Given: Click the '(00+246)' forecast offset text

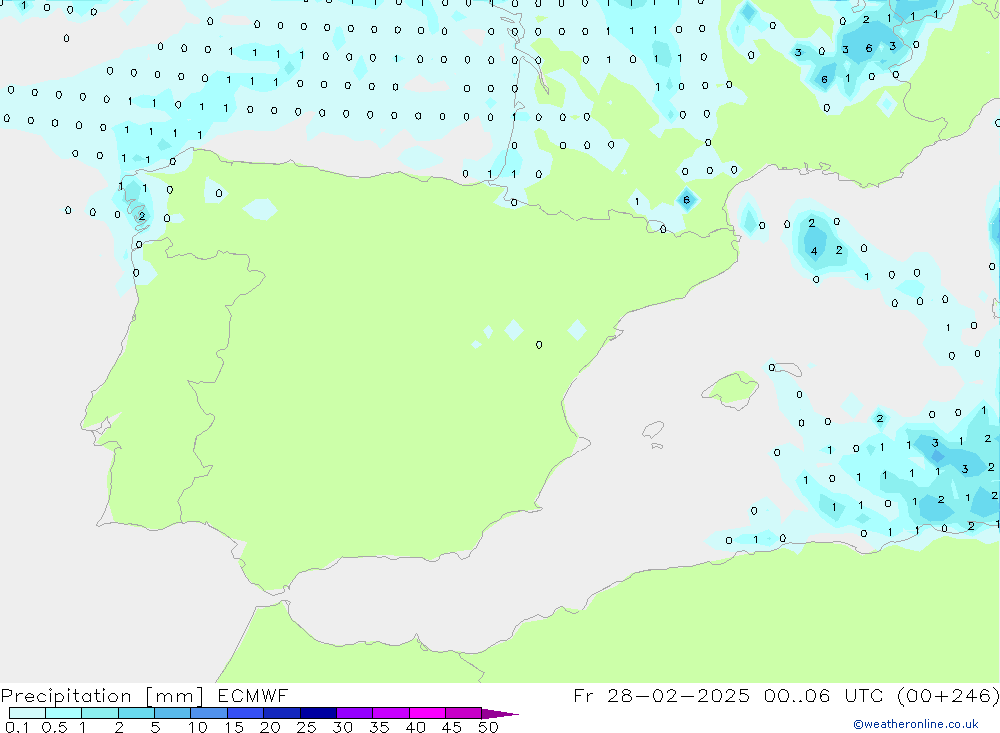Looking at the screenshot, I should [947, 696].
